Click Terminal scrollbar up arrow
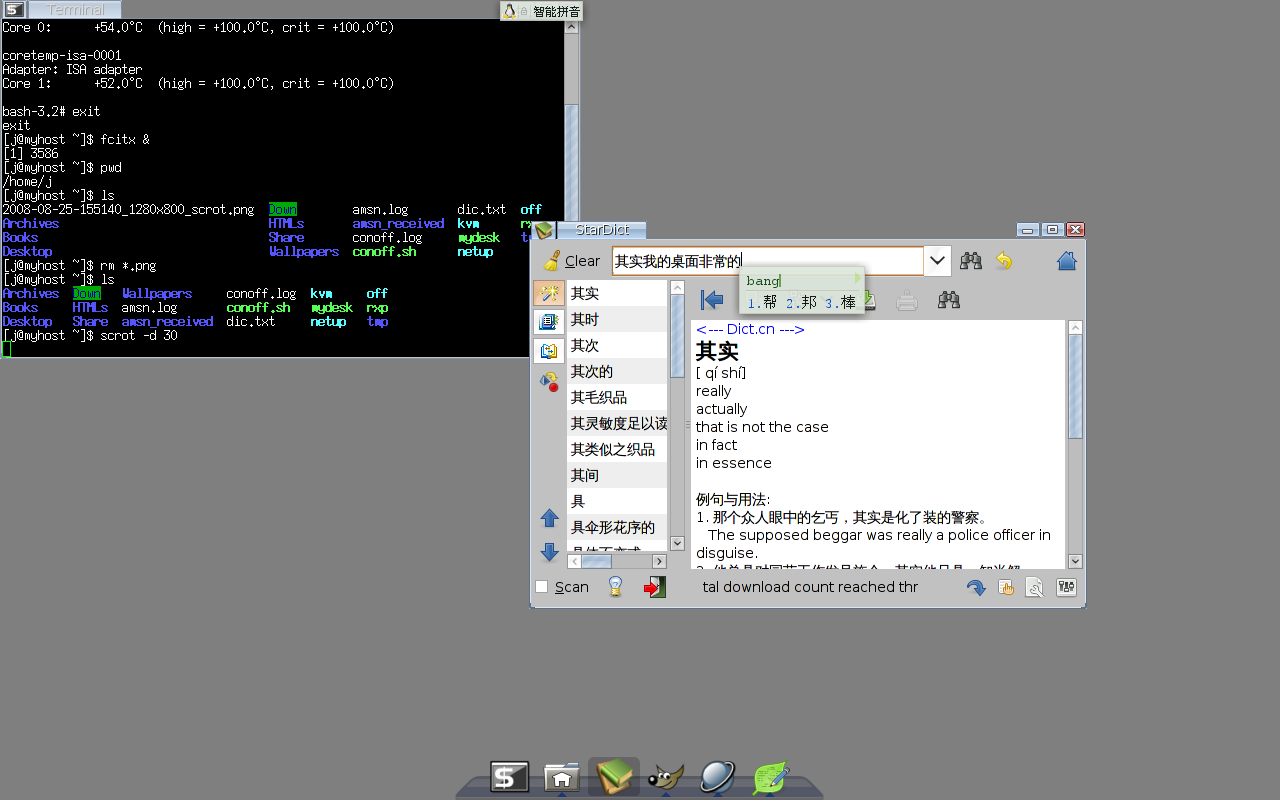 click(572, 27)
